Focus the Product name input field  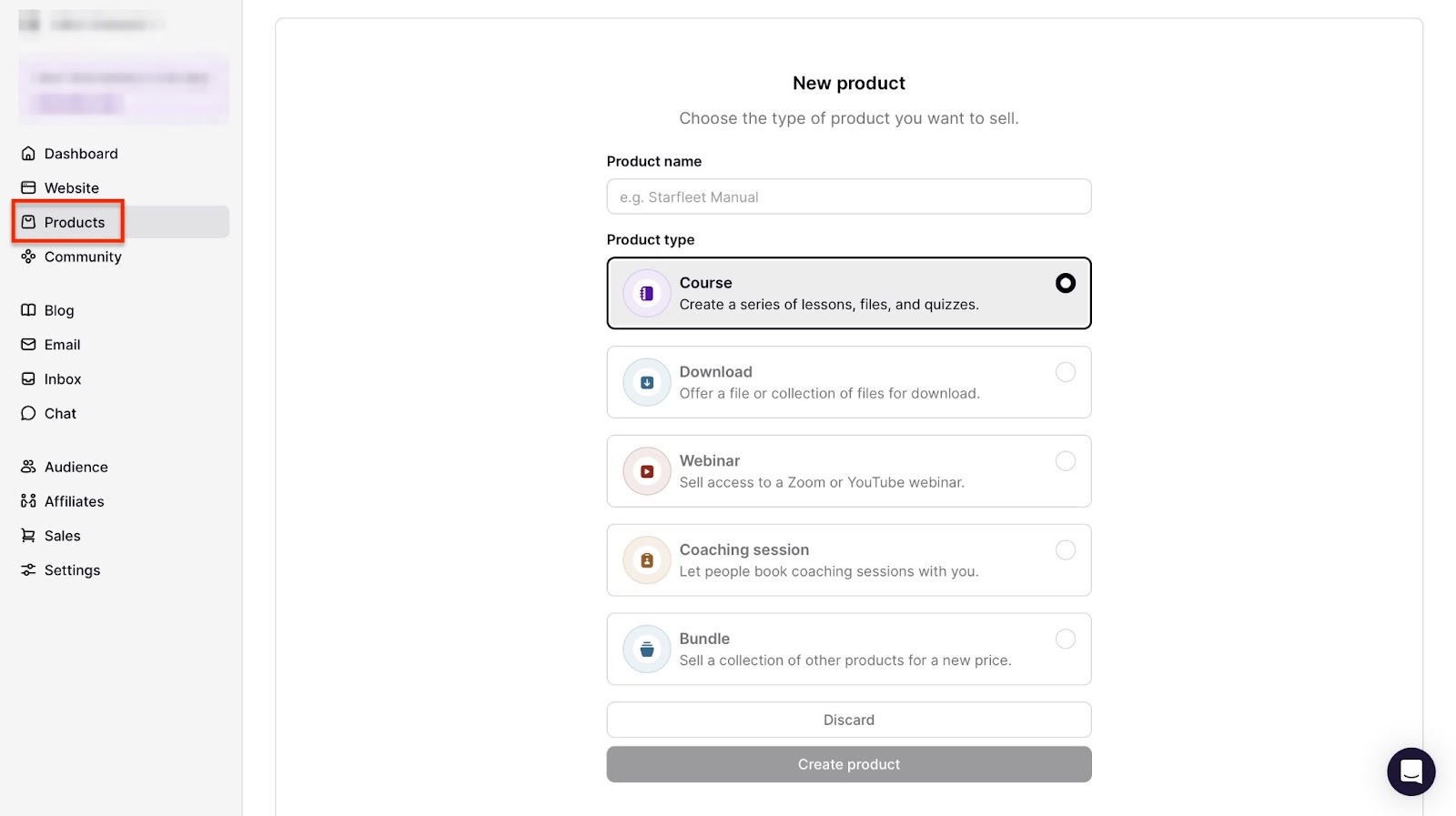coord(848,197)
